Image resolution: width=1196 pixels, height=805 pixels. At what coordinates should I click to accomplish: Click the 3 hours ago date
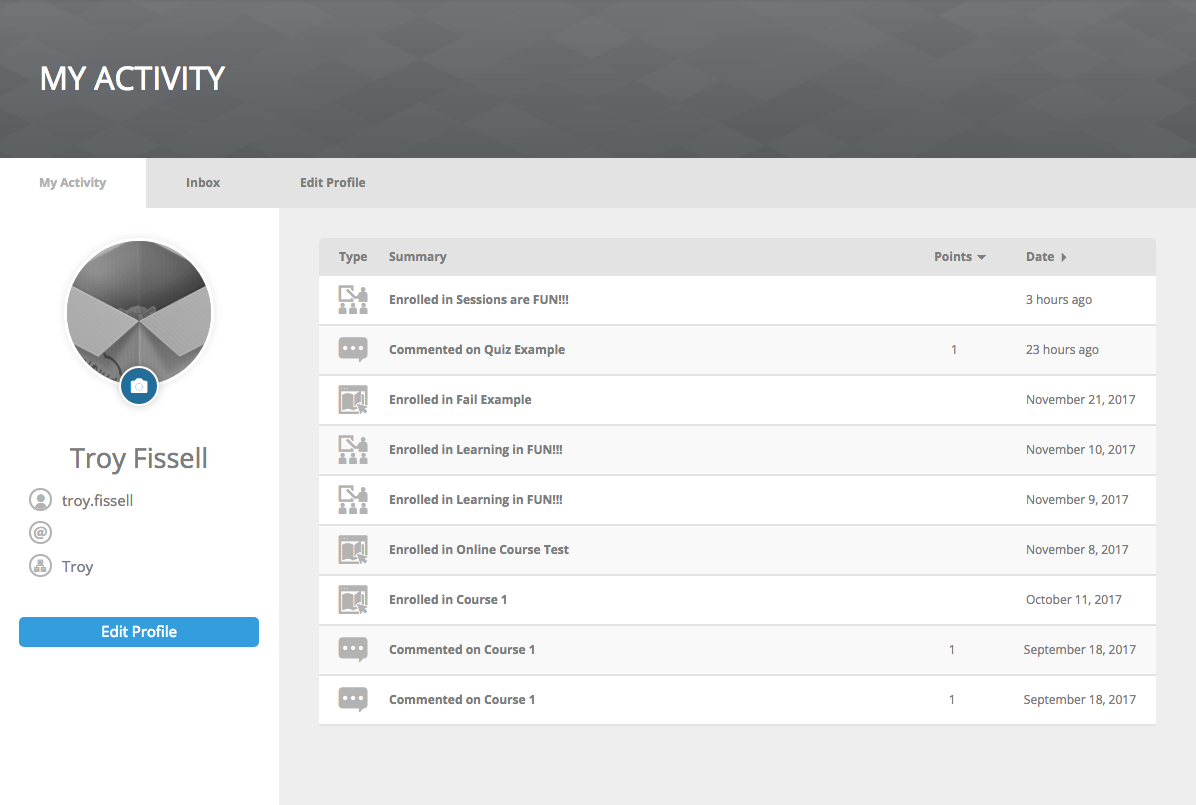click(x=1059, y=300)
